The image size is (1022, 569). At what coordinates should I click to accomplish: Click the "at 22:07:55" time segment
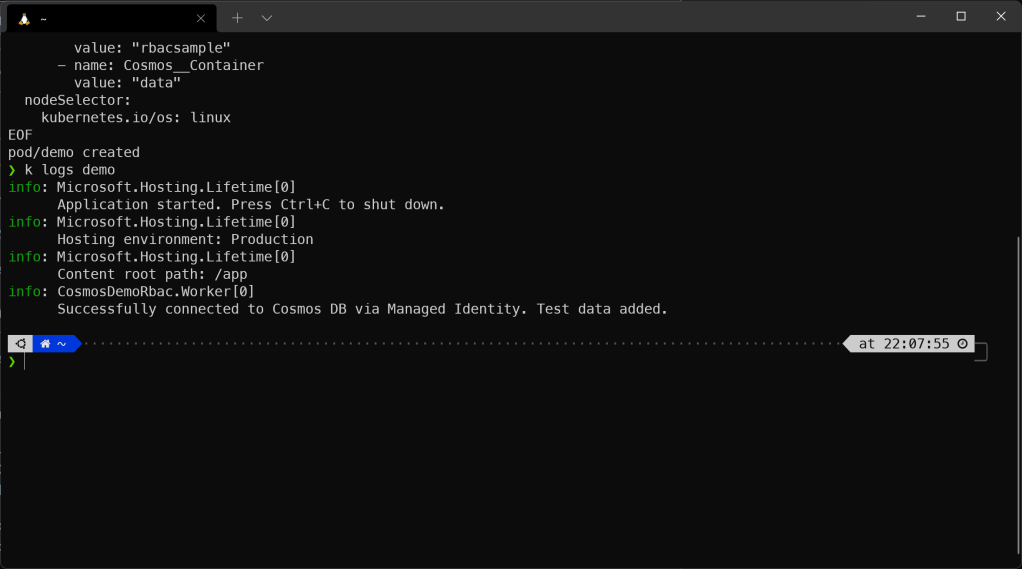[x=903, y=344]
